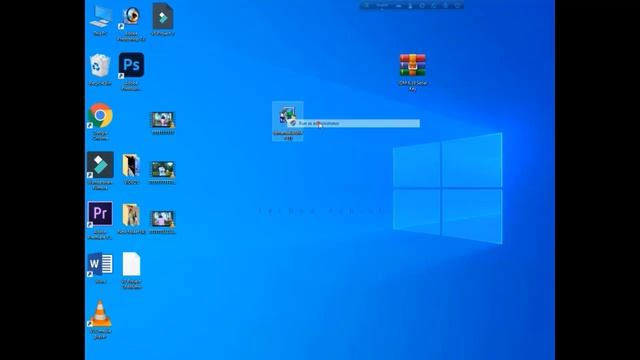Select the video thumbnail in Premiere's row

point(162,219)
